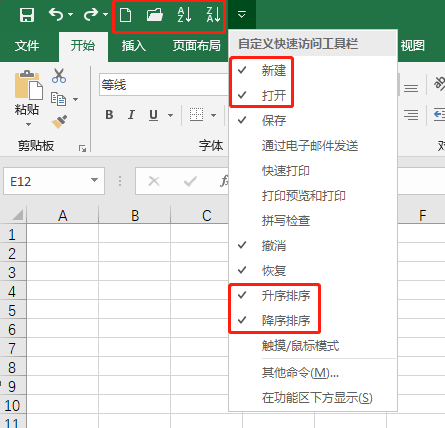Click the Sort A to Z icon
The image size is (445, 428).
point(184,15)
